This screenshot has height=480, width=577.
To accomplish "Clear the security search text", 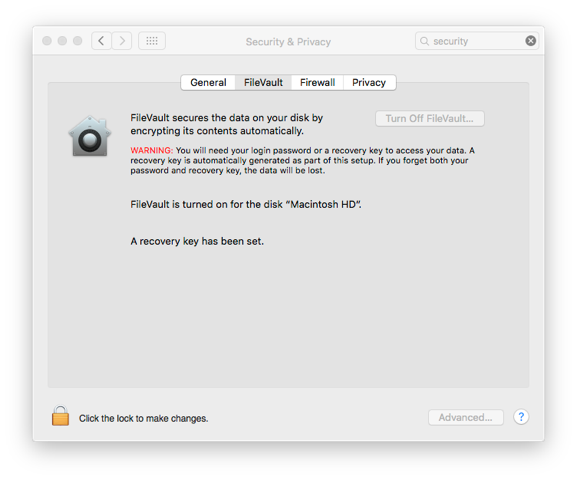I will (530, 40).
